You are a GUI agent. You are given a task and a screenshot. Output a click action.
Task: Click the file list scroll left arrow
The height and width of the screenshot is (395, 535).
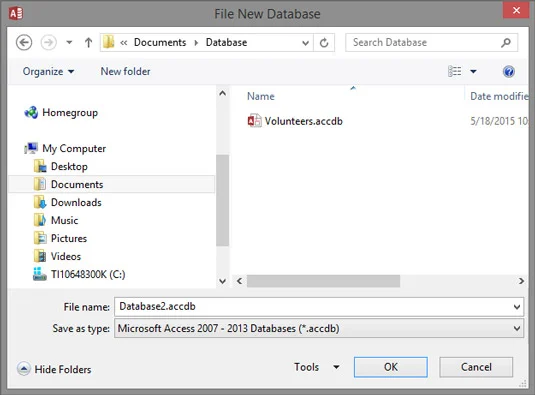pos(240,281)
